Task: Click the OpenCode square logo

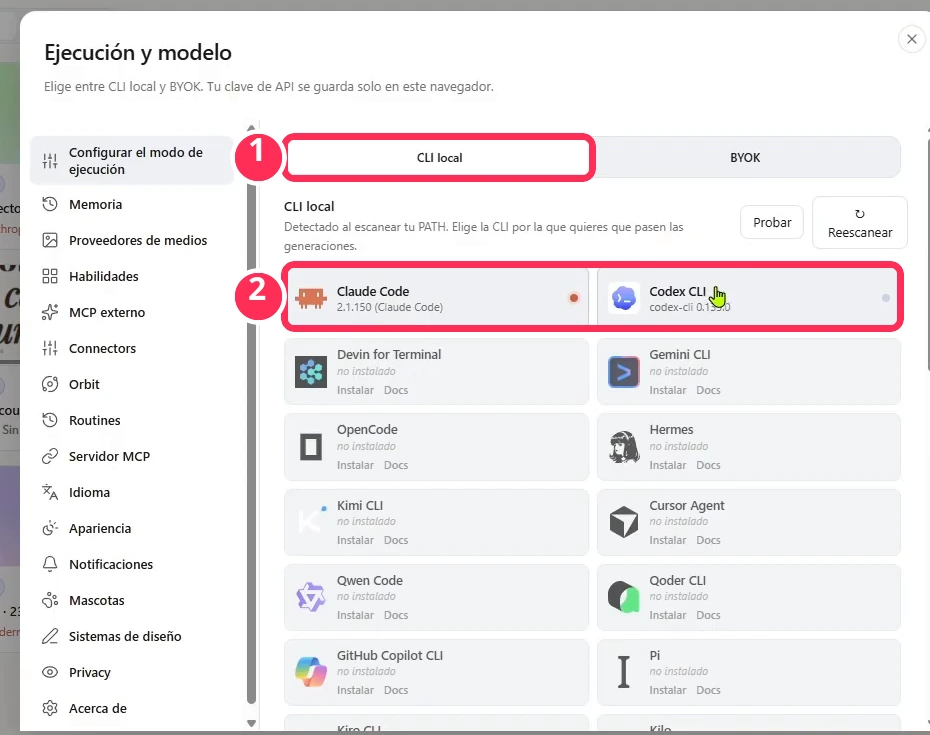Action: point(311,447)
